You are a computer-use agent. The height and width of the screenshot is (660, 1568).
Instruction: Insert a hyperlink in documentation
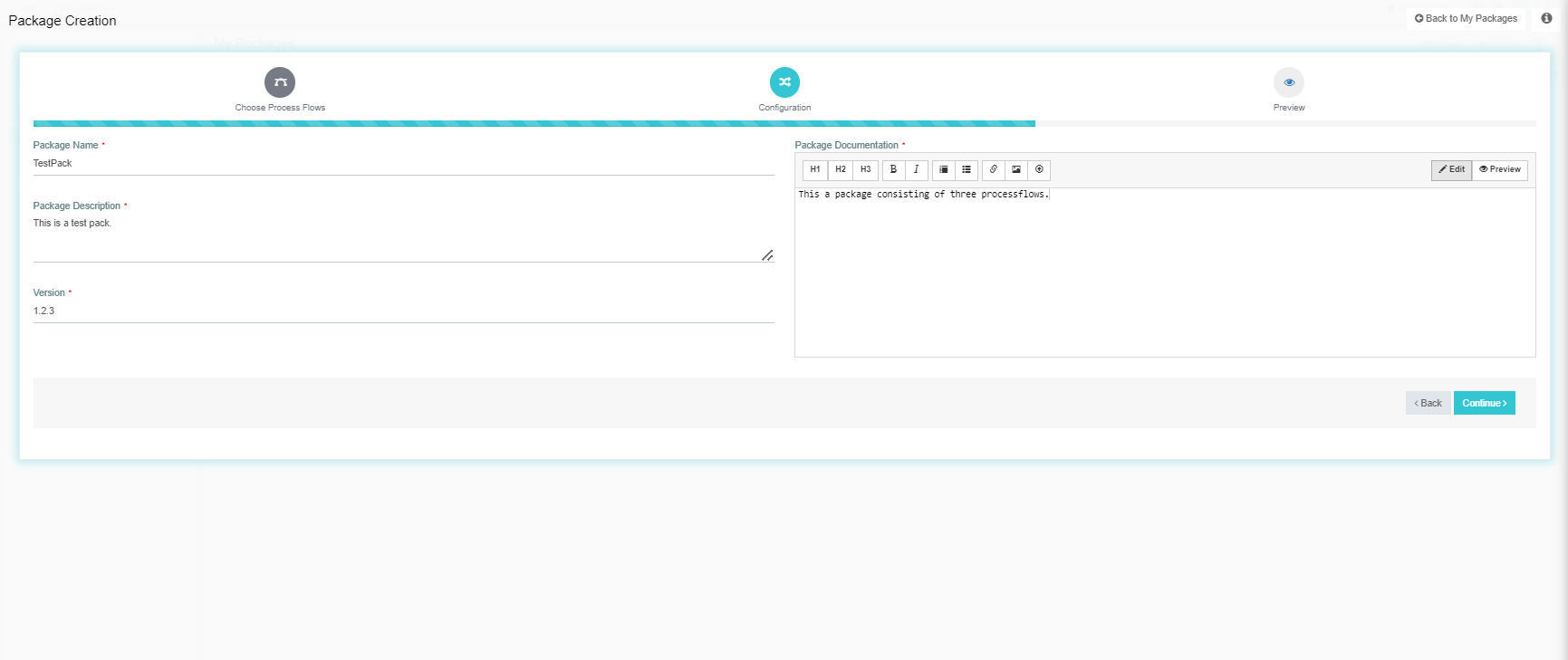[x=994, y=170]
